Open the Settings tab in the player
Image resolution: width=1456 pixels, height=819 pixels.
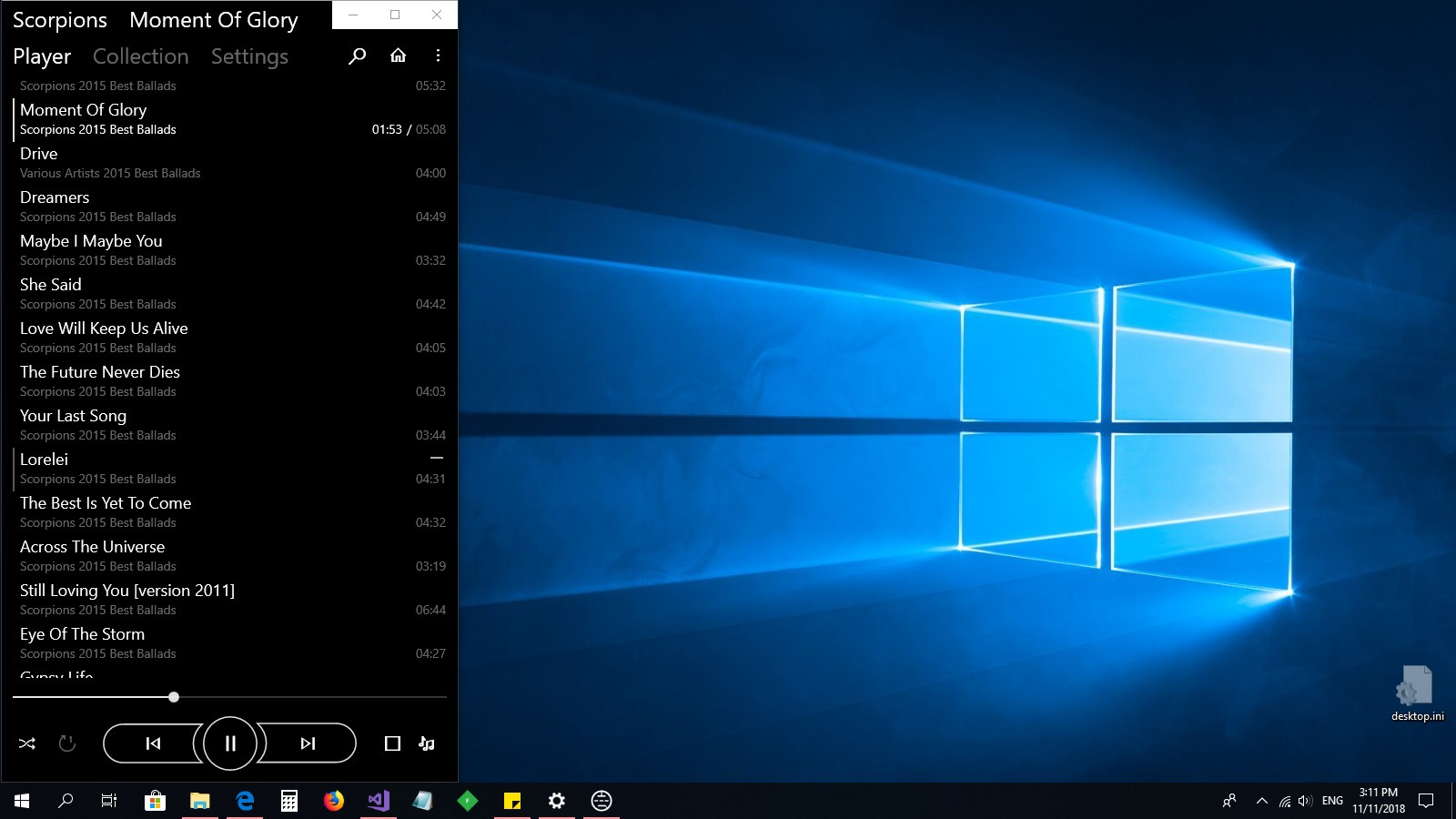pos(249,56)
